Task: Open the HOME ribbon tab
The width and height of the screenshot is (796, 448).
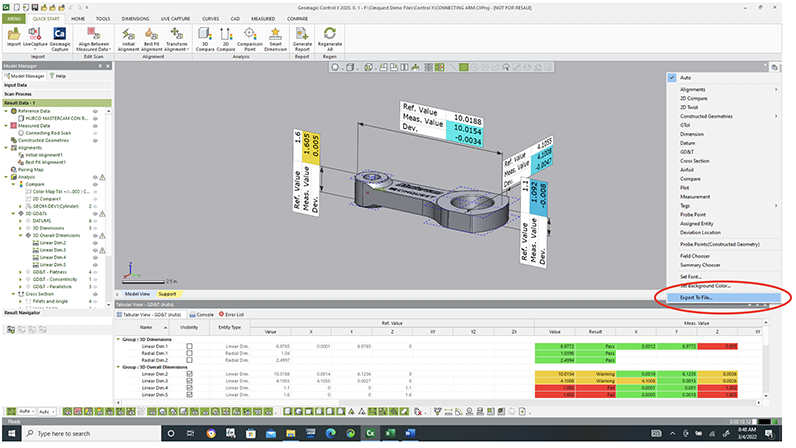Action: tap(78, 19)
